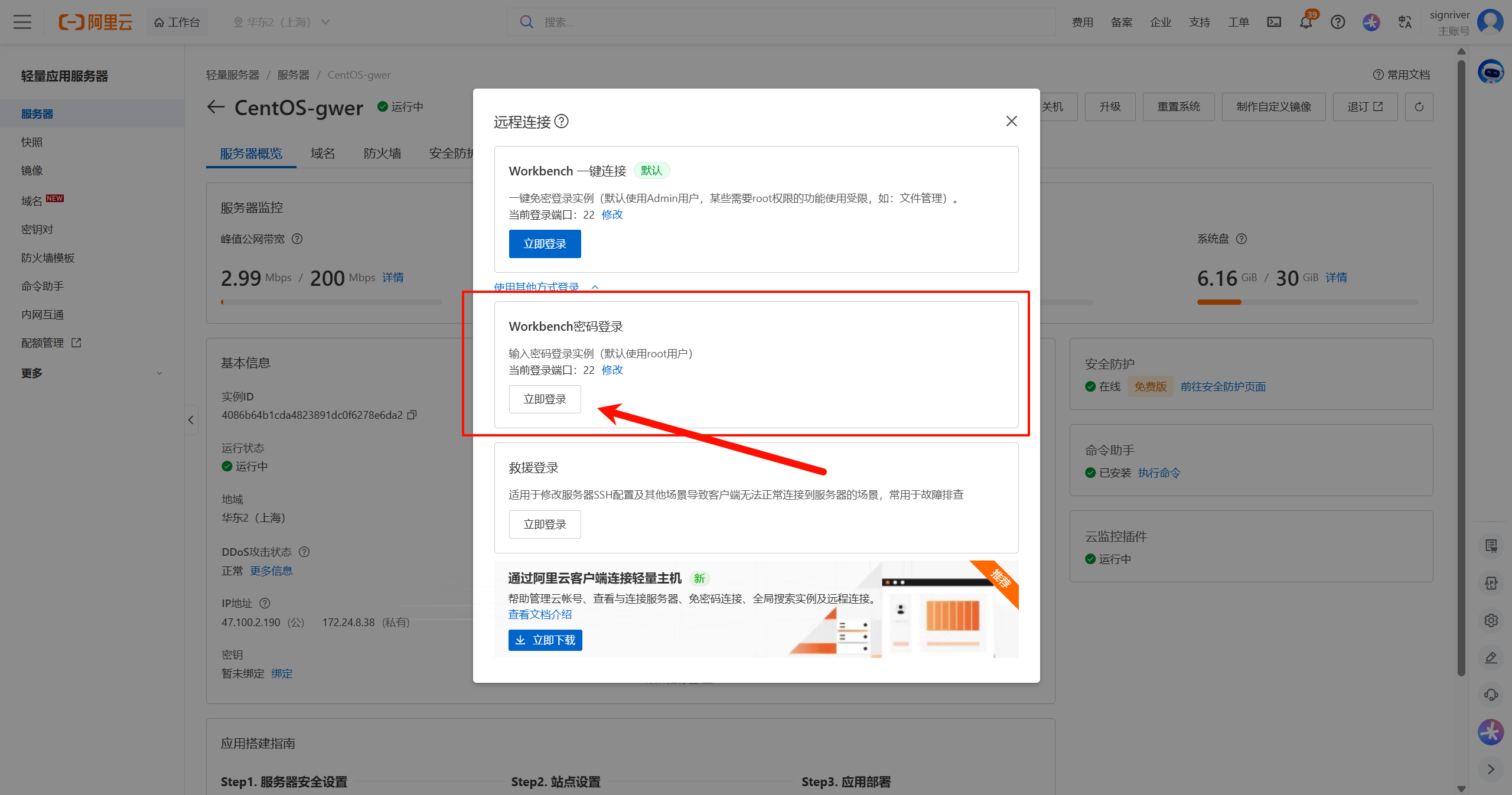Open 执行命令 link
The image size is (1512, 795).
point(1159,473)
